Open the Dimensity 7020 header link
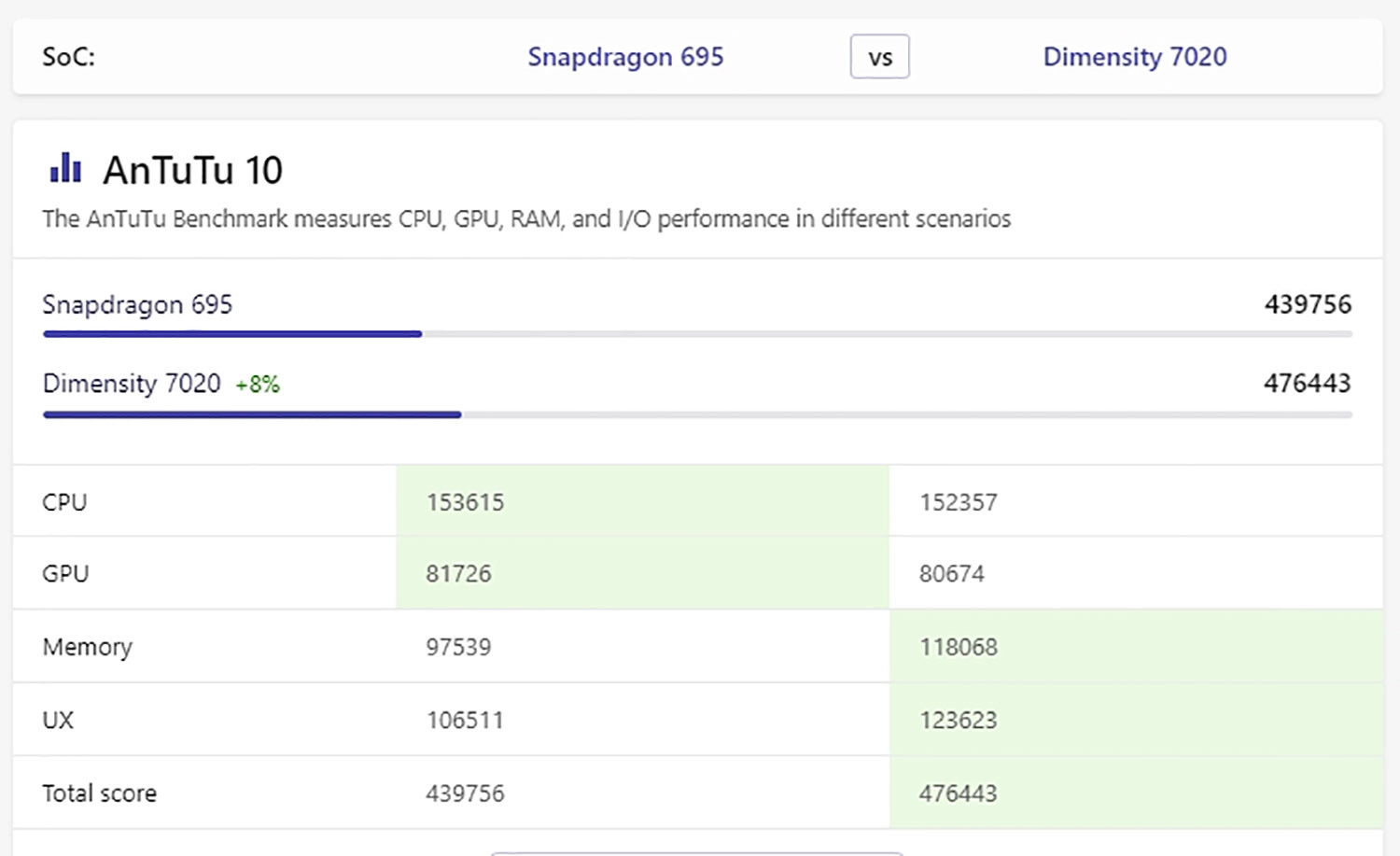This screenshot has height=856, width=1400. tap(1135, 57)
